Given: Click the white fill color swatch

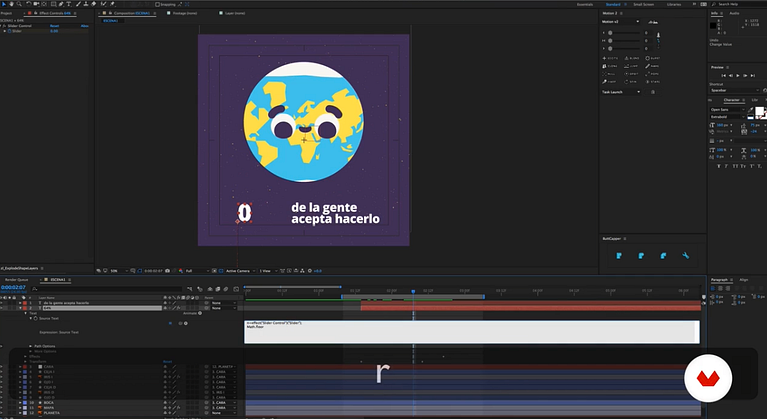Looking at the screenshot, I should click(759, 111).
